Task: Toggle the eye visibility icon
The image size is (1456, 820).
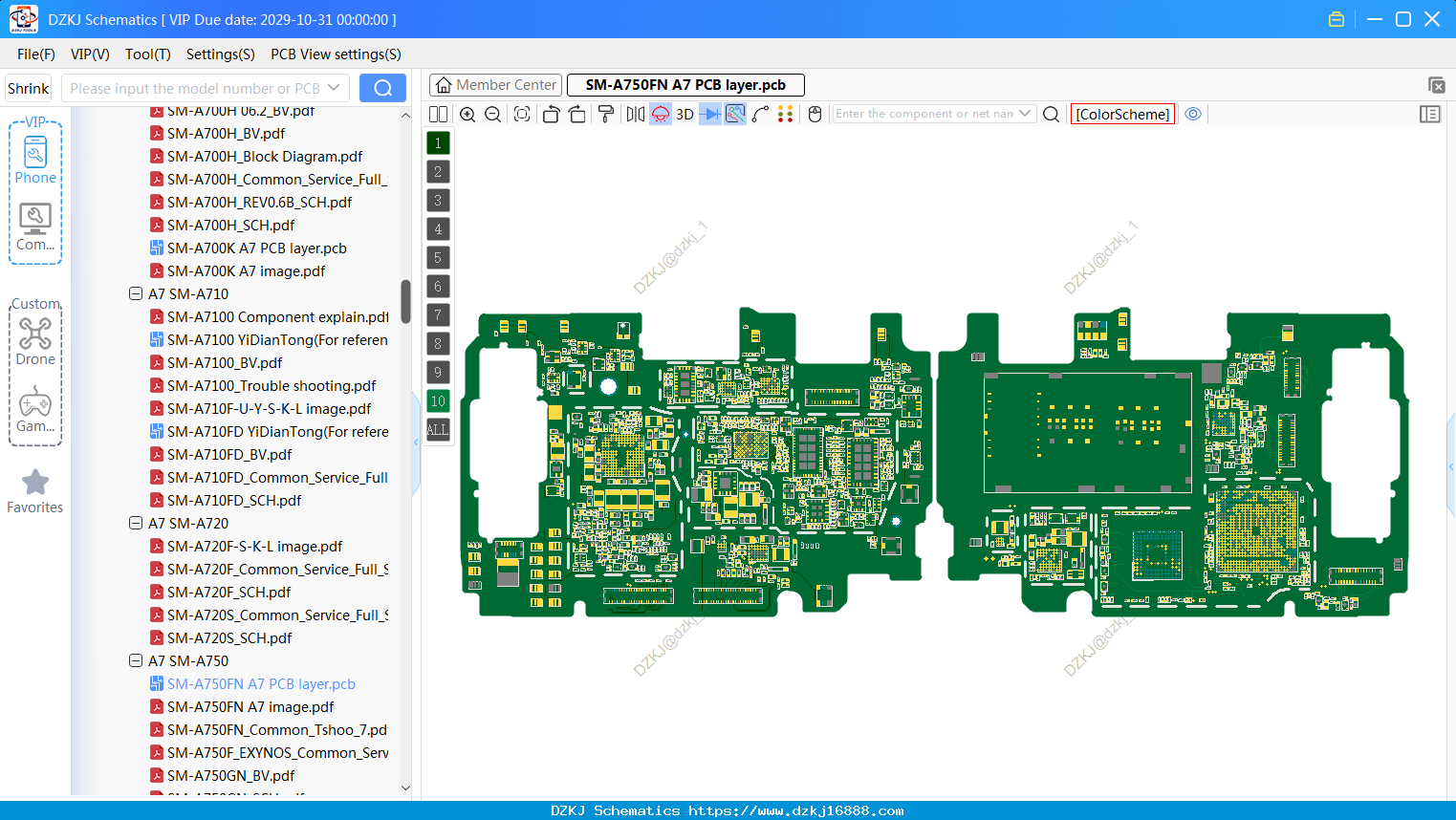Action: point(1193,114)
